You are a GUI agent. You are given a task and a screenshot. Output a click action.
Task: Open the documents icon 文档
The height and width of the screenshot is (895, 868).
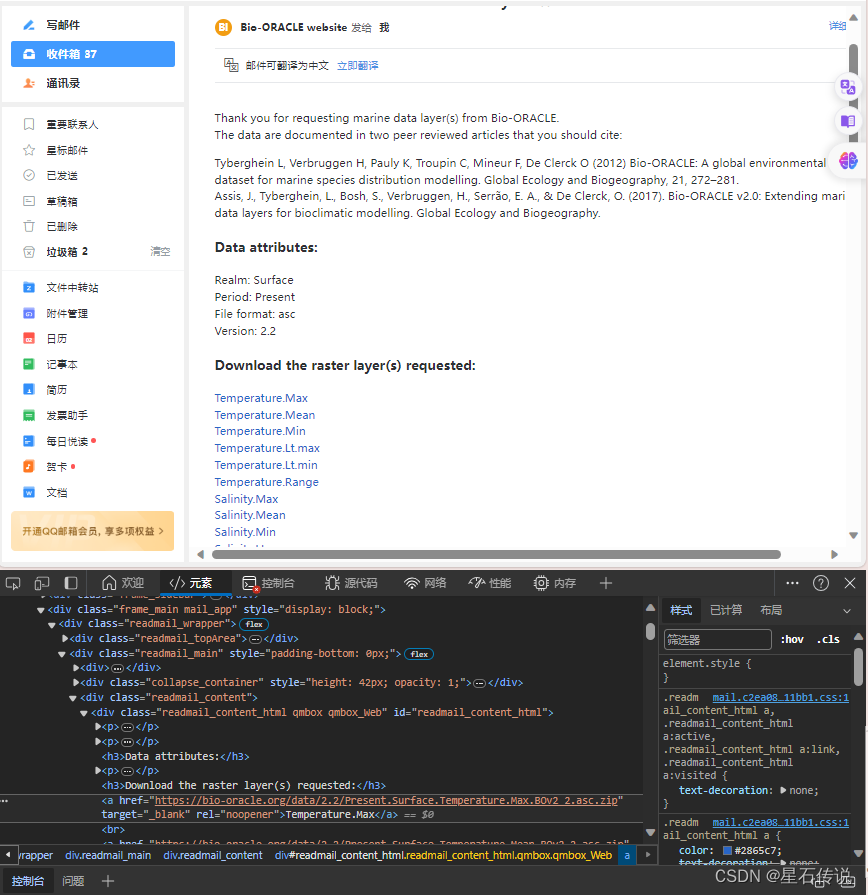pos(29,492)
